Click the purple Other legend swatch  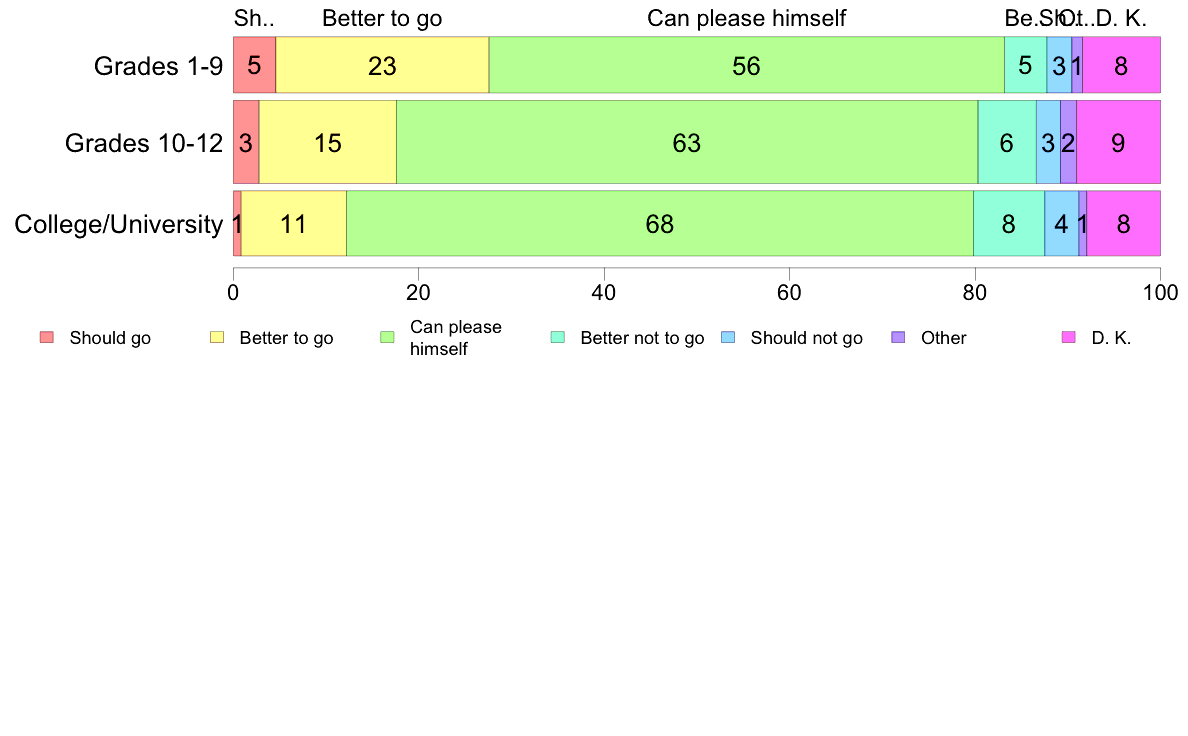pyautogui.click(x=899, y=337)
